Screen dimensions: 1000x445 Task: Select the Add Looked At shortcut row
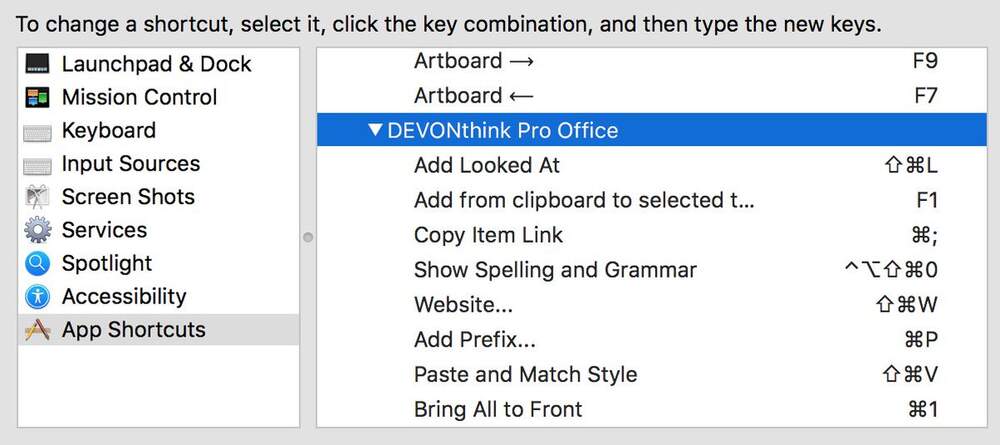point(651,166)
